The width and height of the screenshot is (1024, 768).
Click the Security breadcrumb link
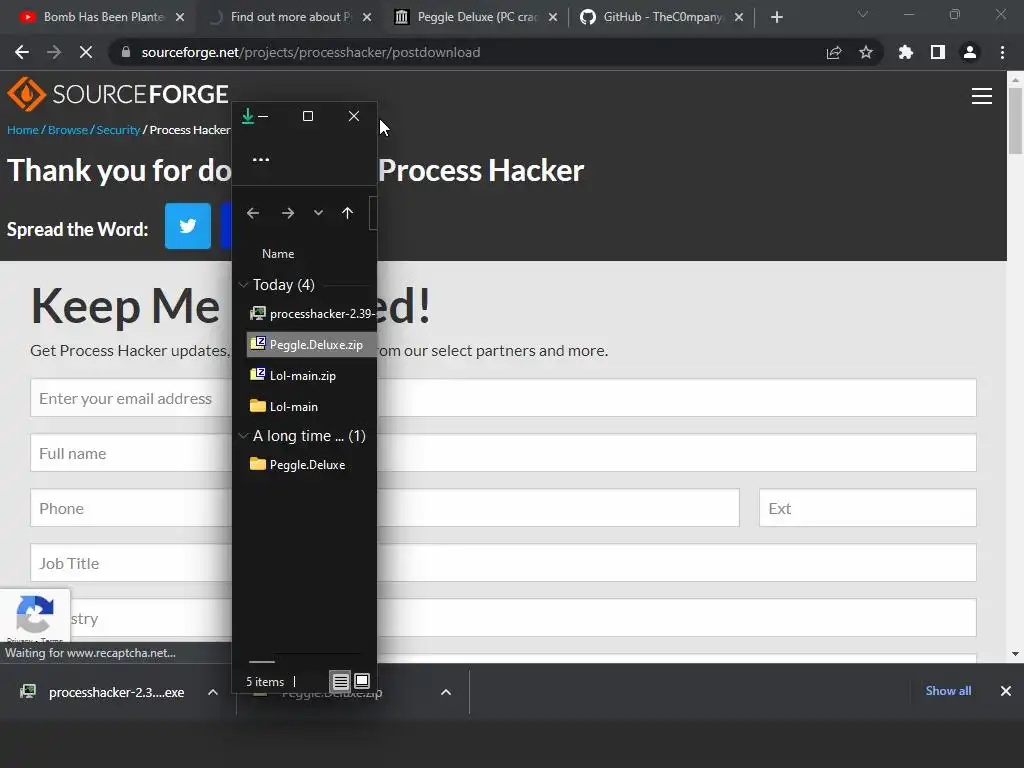118,130
